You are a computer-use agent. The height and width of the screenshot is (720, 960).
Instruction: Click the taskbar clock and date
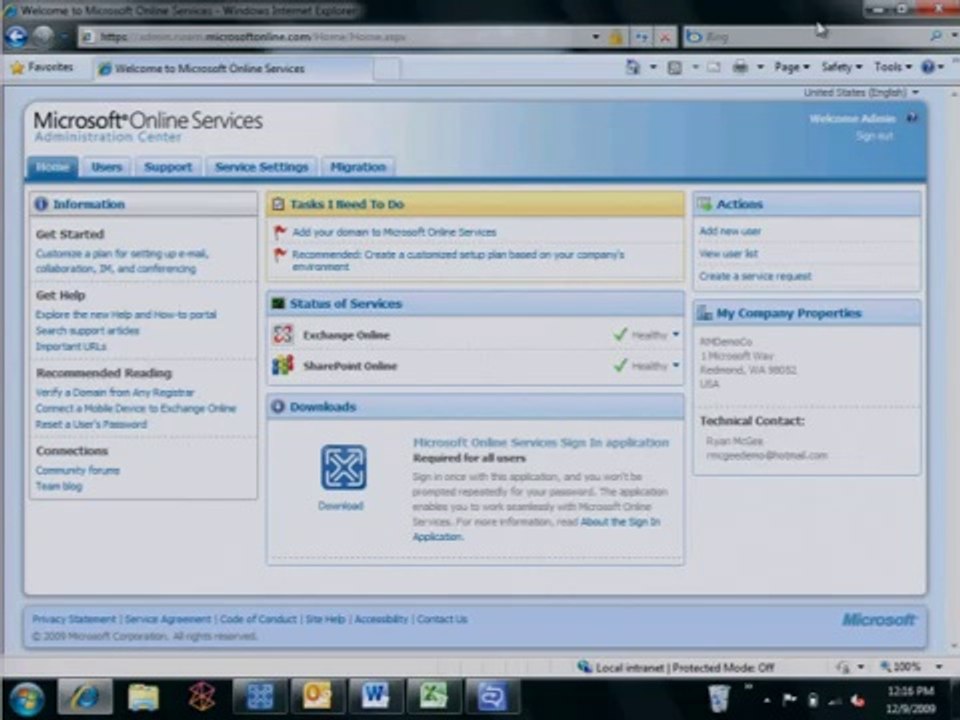(x=911, y=699)
